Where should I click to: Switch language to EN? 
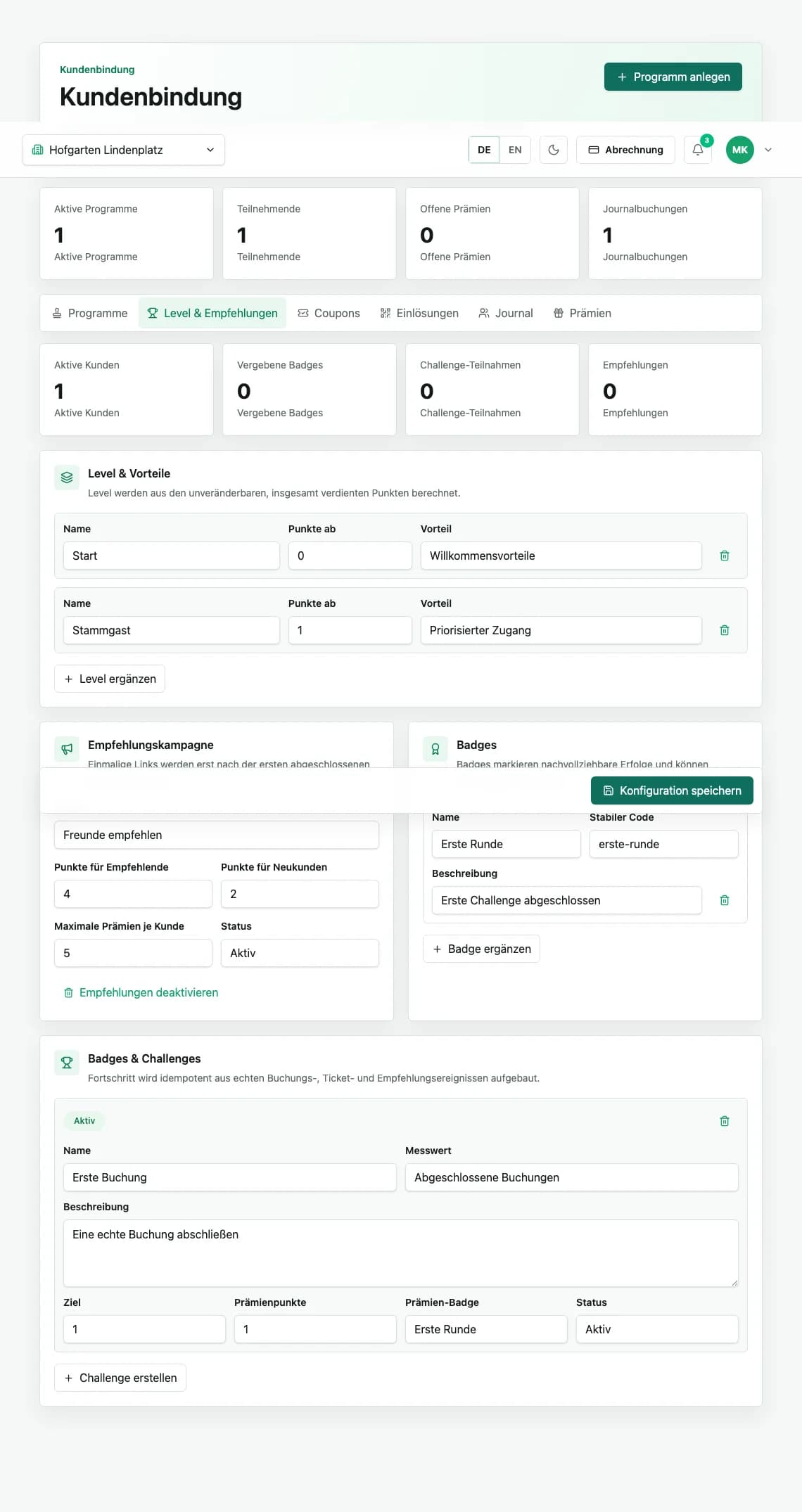coord(515,150)
